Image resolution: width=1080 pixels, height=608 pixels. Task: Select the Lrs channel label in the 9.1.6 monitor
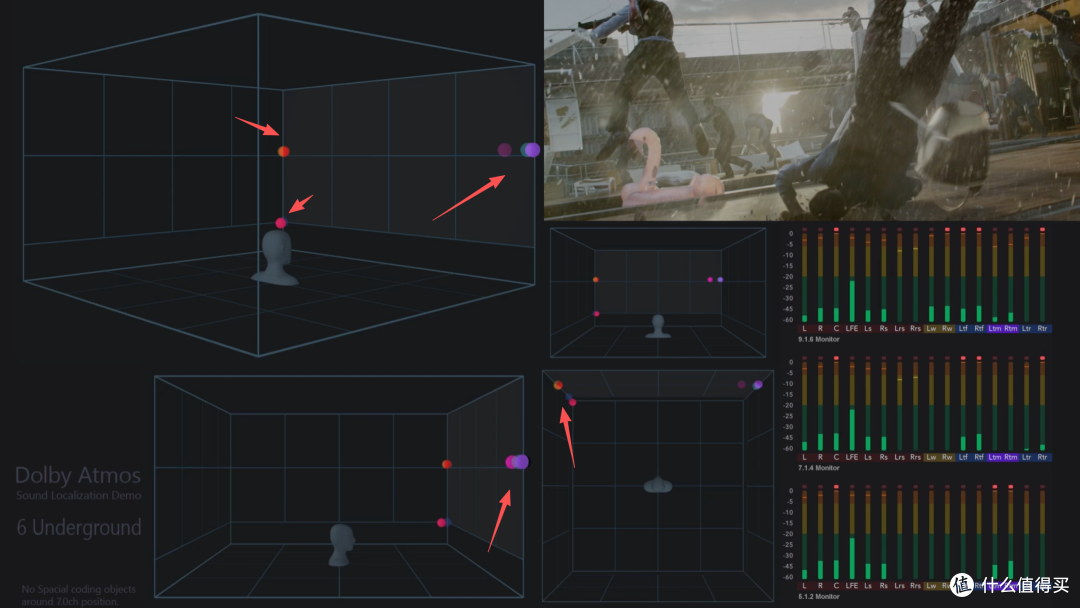(900, 328)
